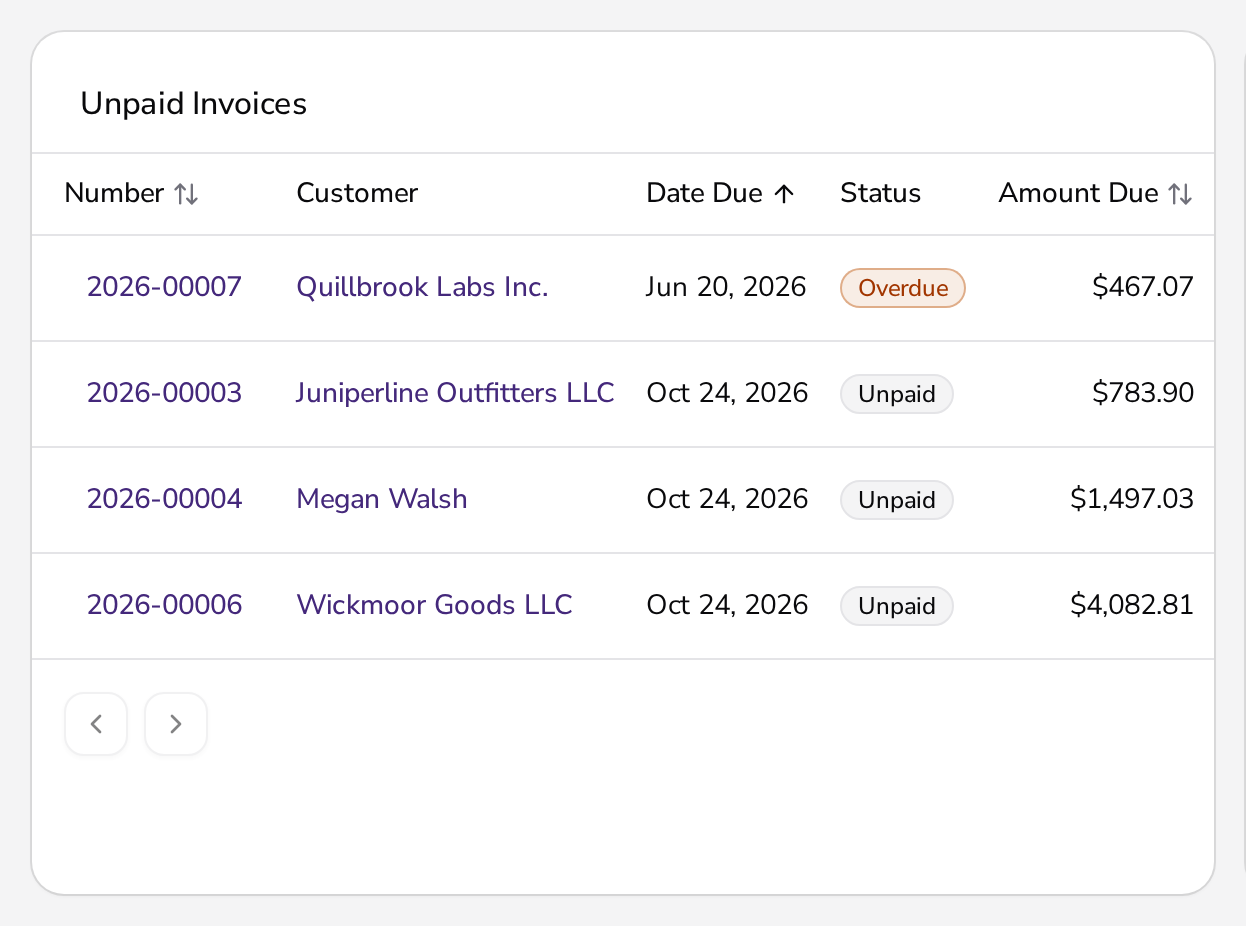Click the $467.07 amount
Image resolution: width=1246 pixels, height=926 pixels.
pos(1143,288)
